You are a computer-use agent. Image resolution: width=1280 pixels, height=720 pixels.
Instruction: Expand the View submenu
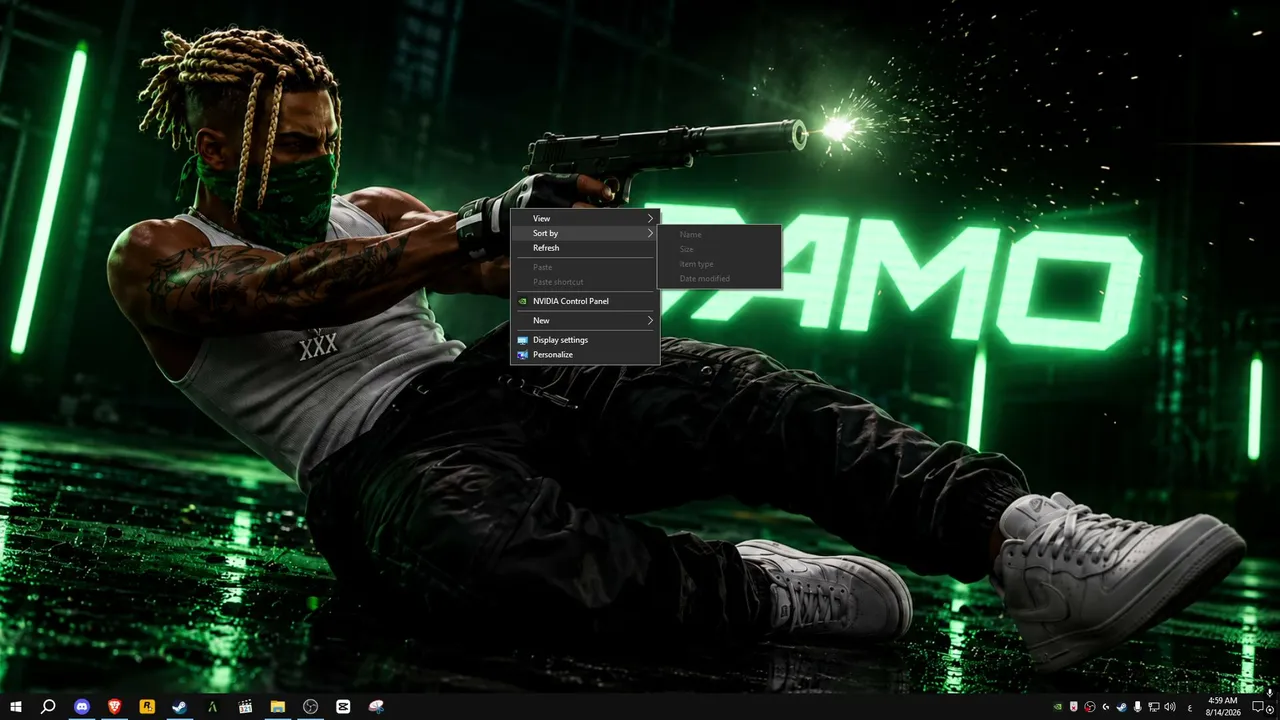pos(585,218)
